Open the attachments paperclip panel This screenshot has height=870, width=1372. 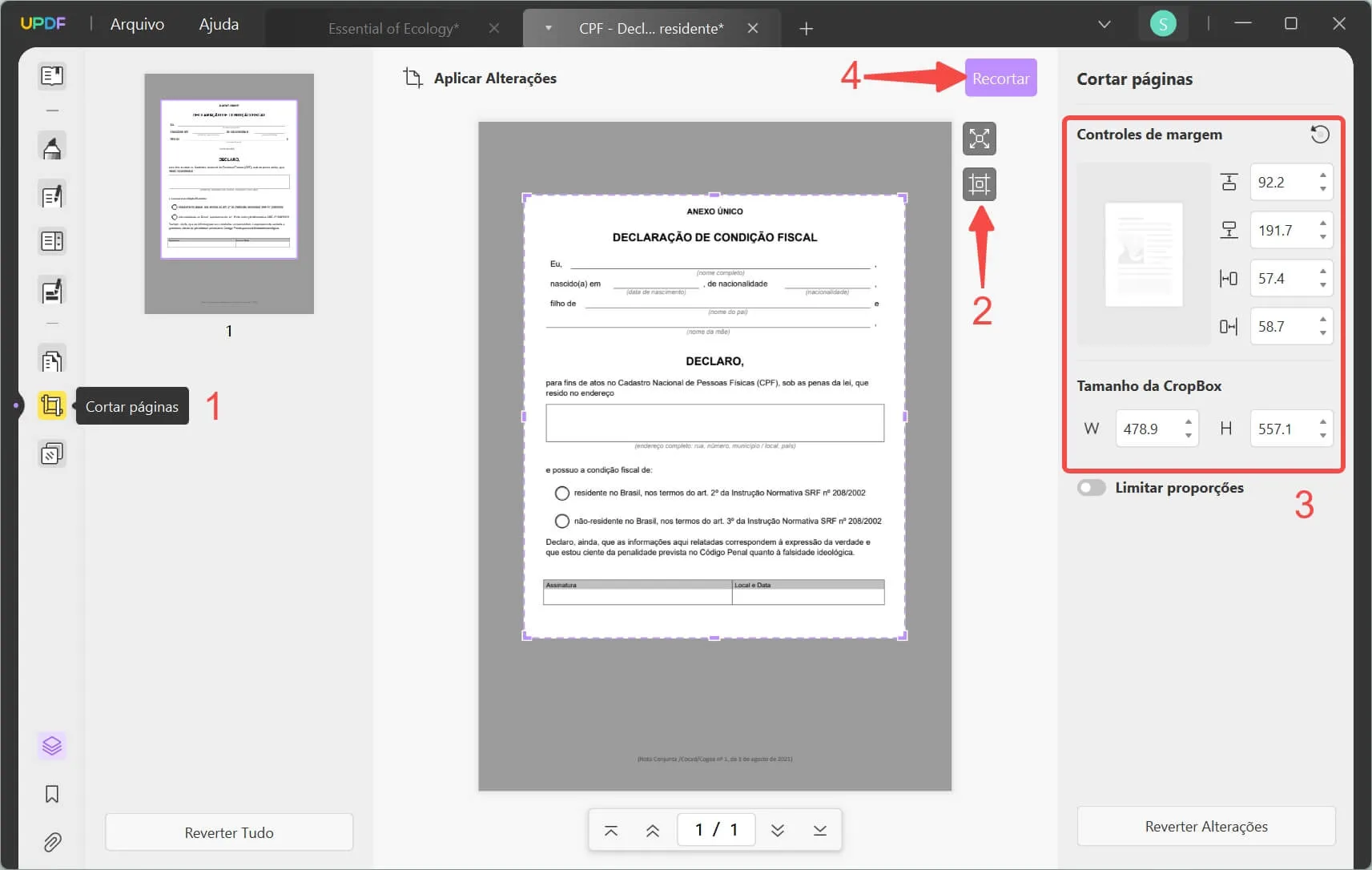coord(51,842)
